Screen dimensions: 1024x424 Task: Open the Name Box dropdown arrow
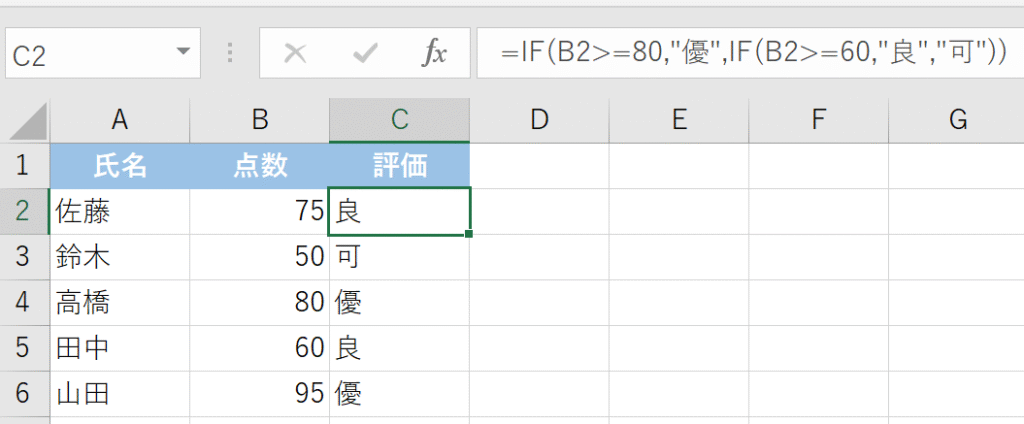(182, 52)
